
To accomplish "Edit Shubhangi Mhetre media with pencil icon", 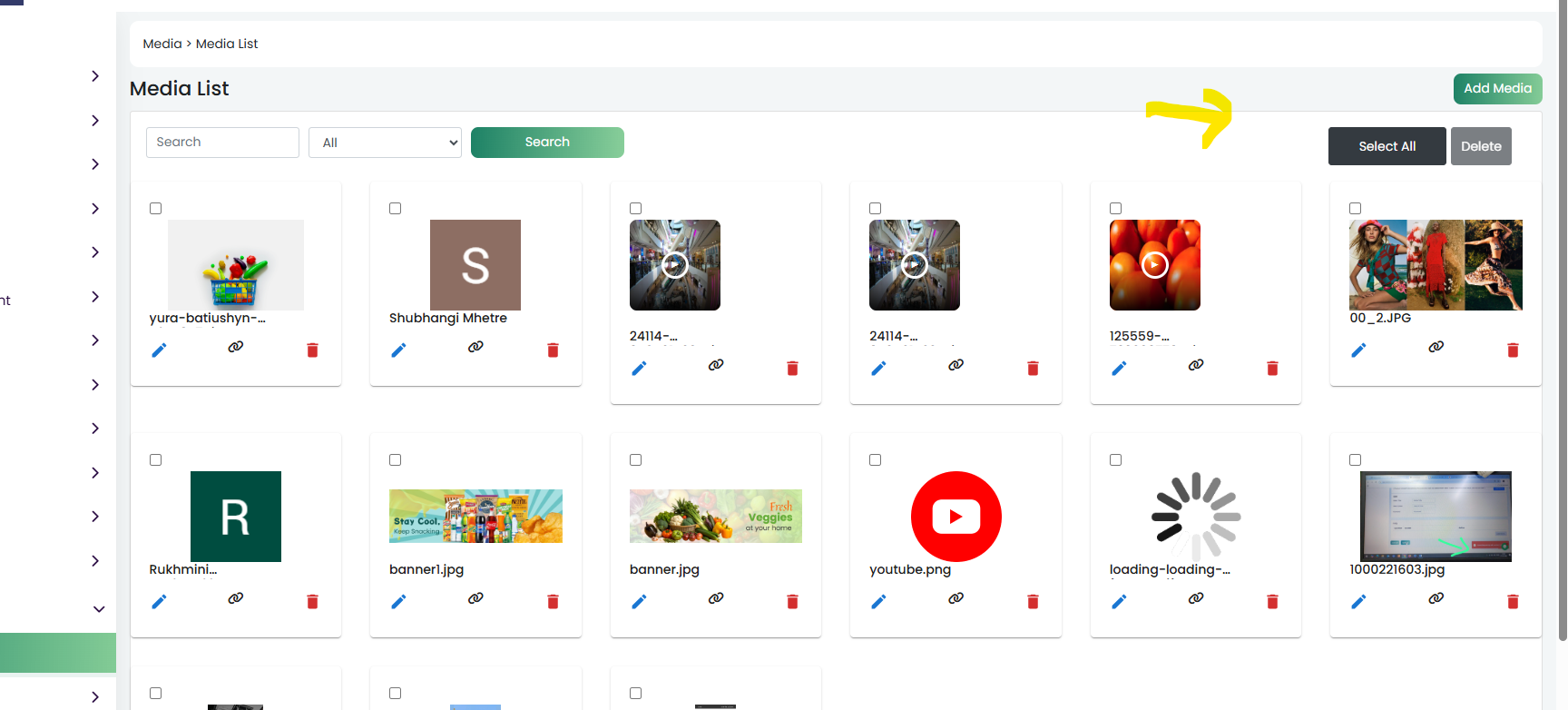I will [x=398, y=350].
